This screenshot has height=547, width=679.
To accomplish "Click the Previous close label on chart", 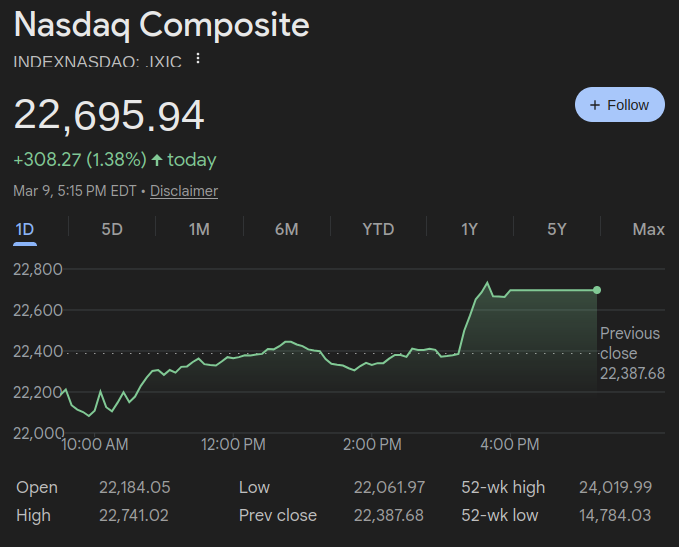I will point(630,343).
